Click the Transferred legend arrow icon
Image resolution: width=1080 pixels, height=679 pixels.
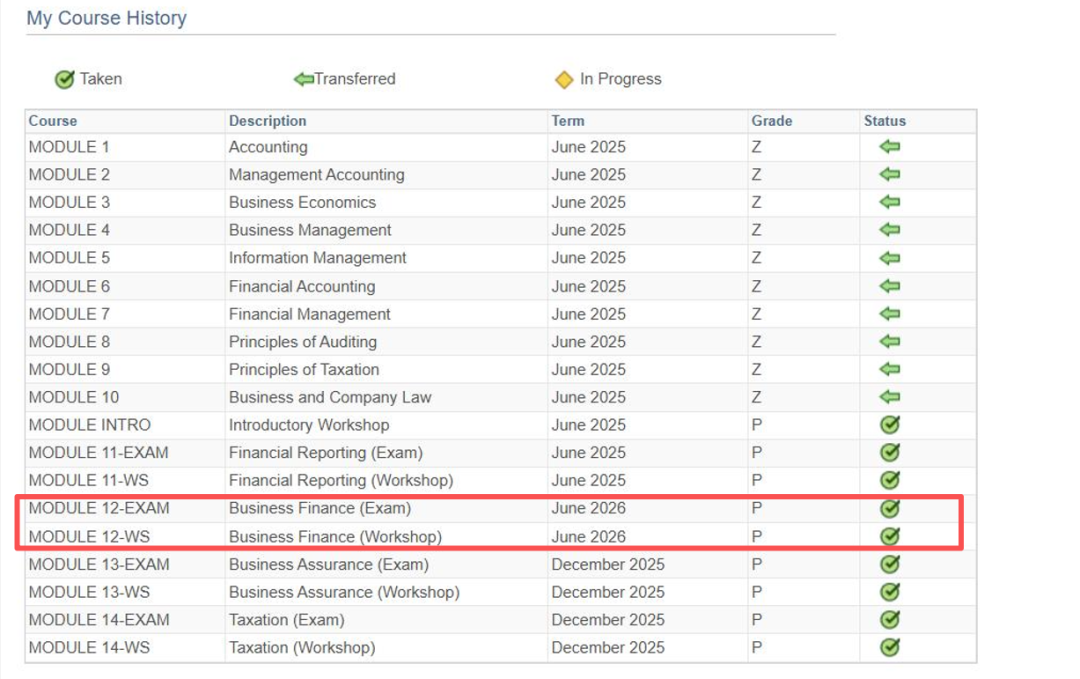click(303, 79)
